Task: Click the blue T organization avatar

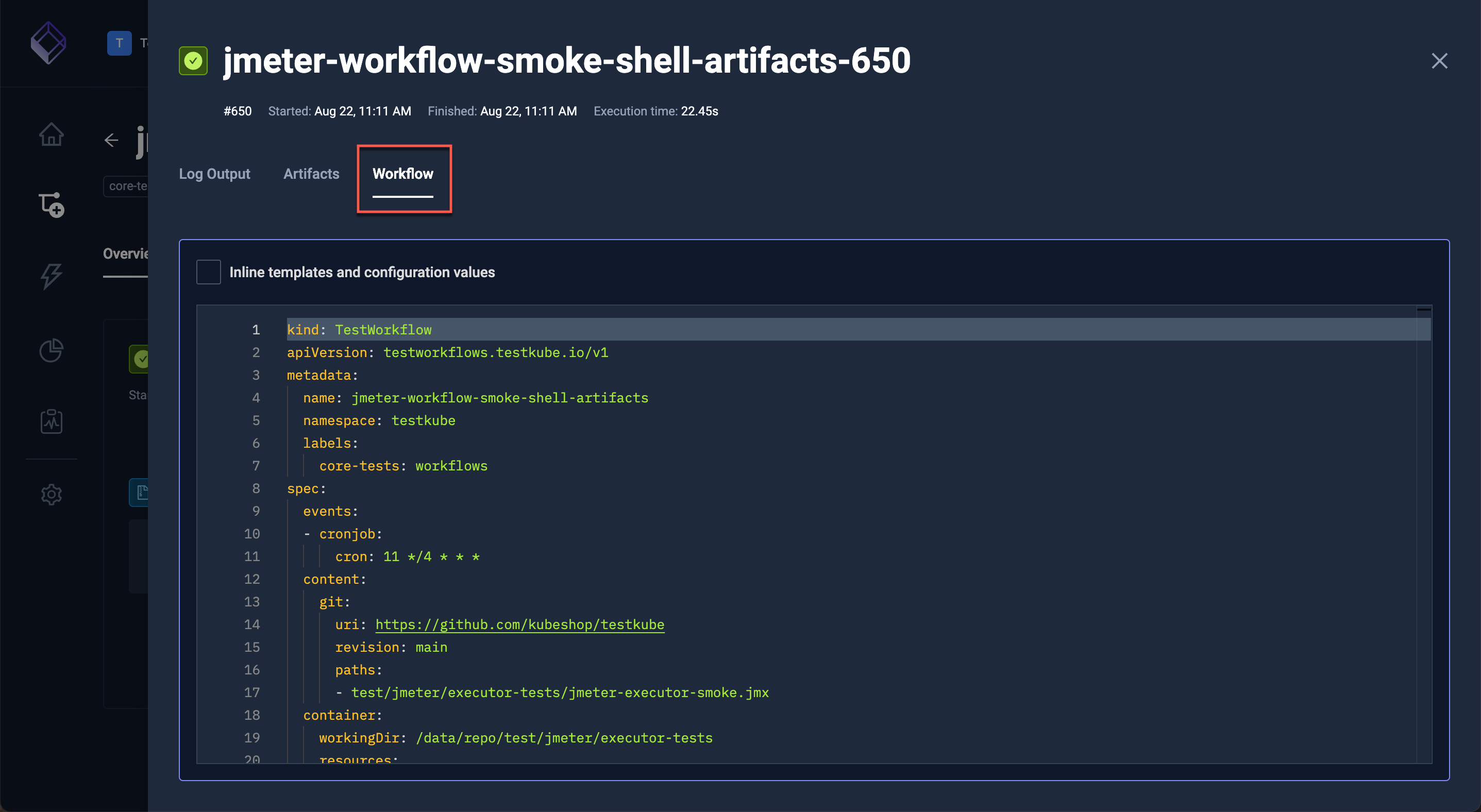Action: click(119, 43)
